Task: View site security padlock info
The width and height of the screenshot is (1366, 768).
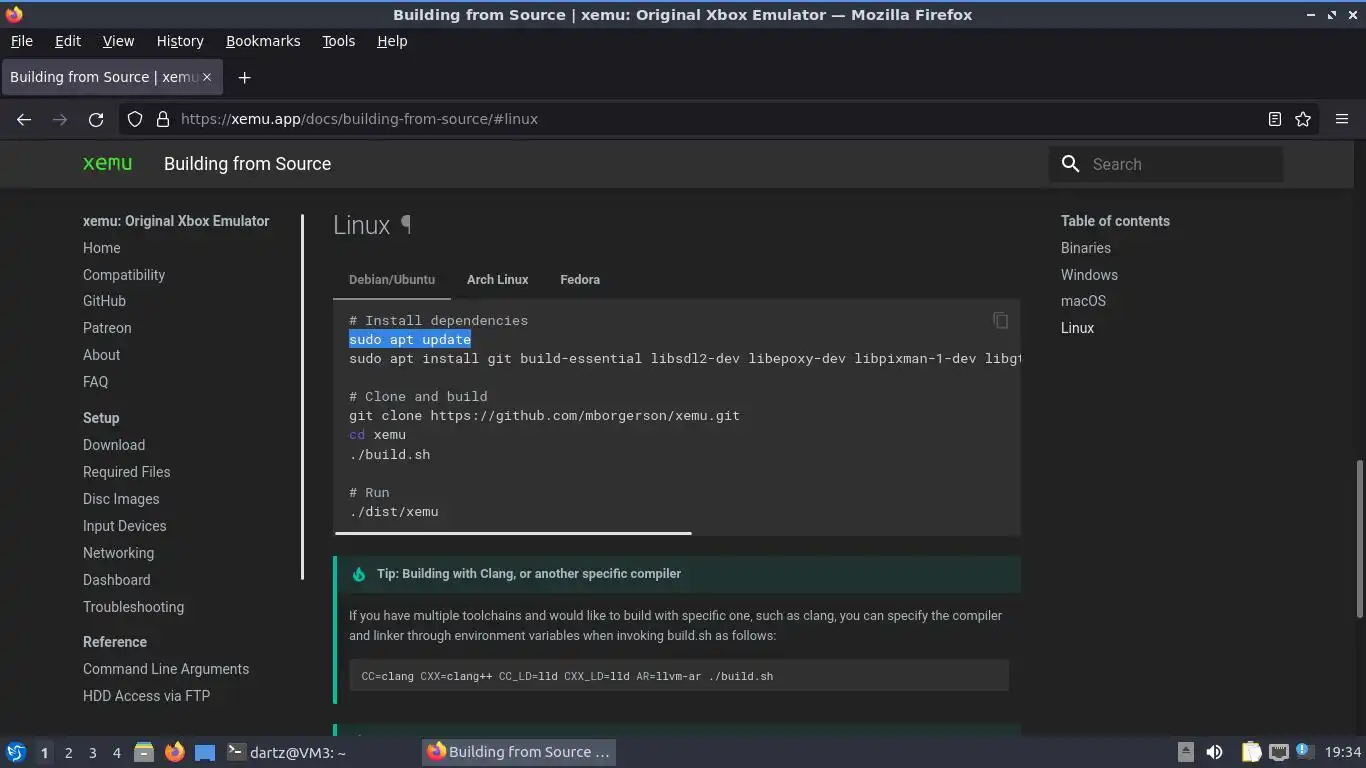Action: 162,119
